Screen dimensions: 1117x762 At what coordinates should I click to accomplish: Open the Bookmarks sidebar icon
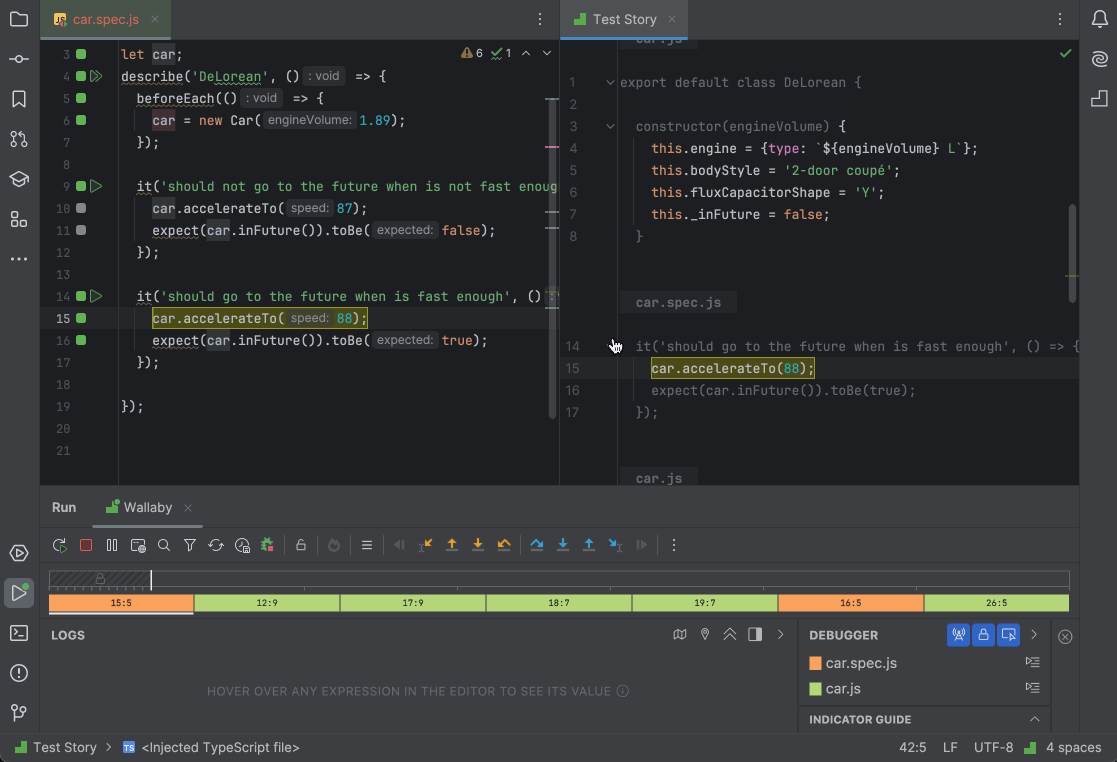point(18,99)
